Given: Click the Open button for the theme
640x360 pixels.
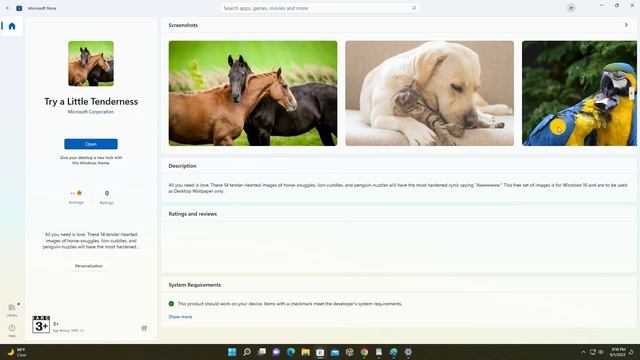Looking at the screenshot, I should (x=91, y=144).
